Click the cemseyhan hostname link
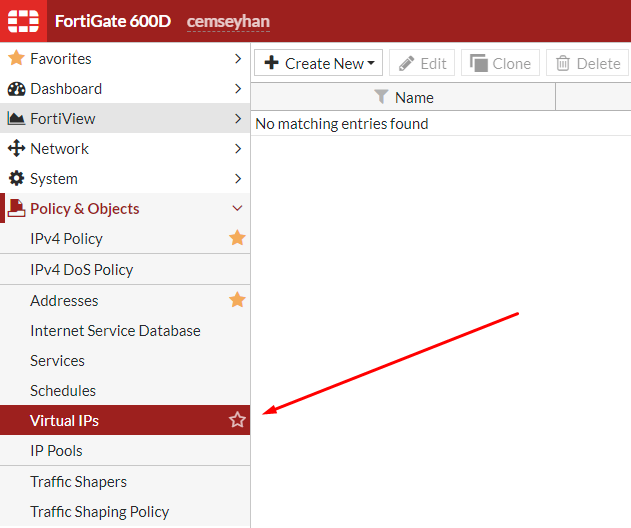 [228, 22]
